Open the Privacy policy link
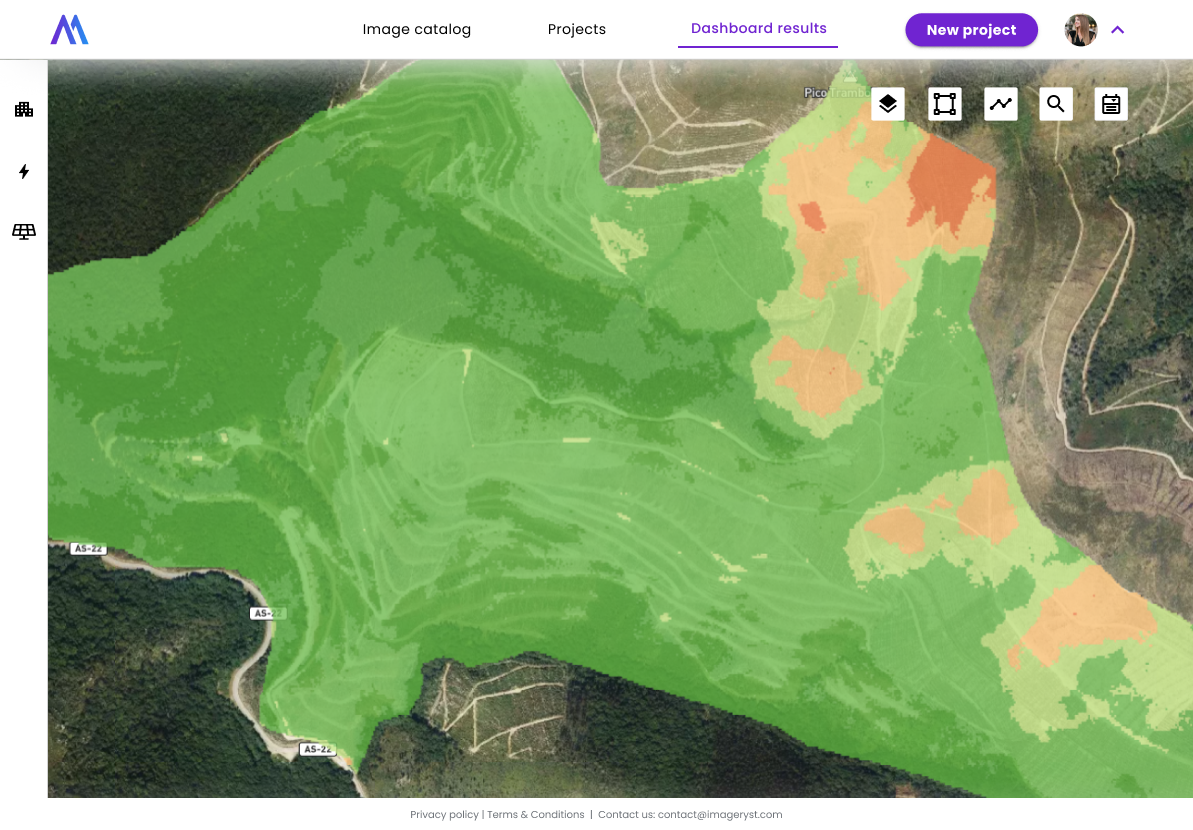The width and height of the screenshot is (1193, 830). click(x=444, y=815)
